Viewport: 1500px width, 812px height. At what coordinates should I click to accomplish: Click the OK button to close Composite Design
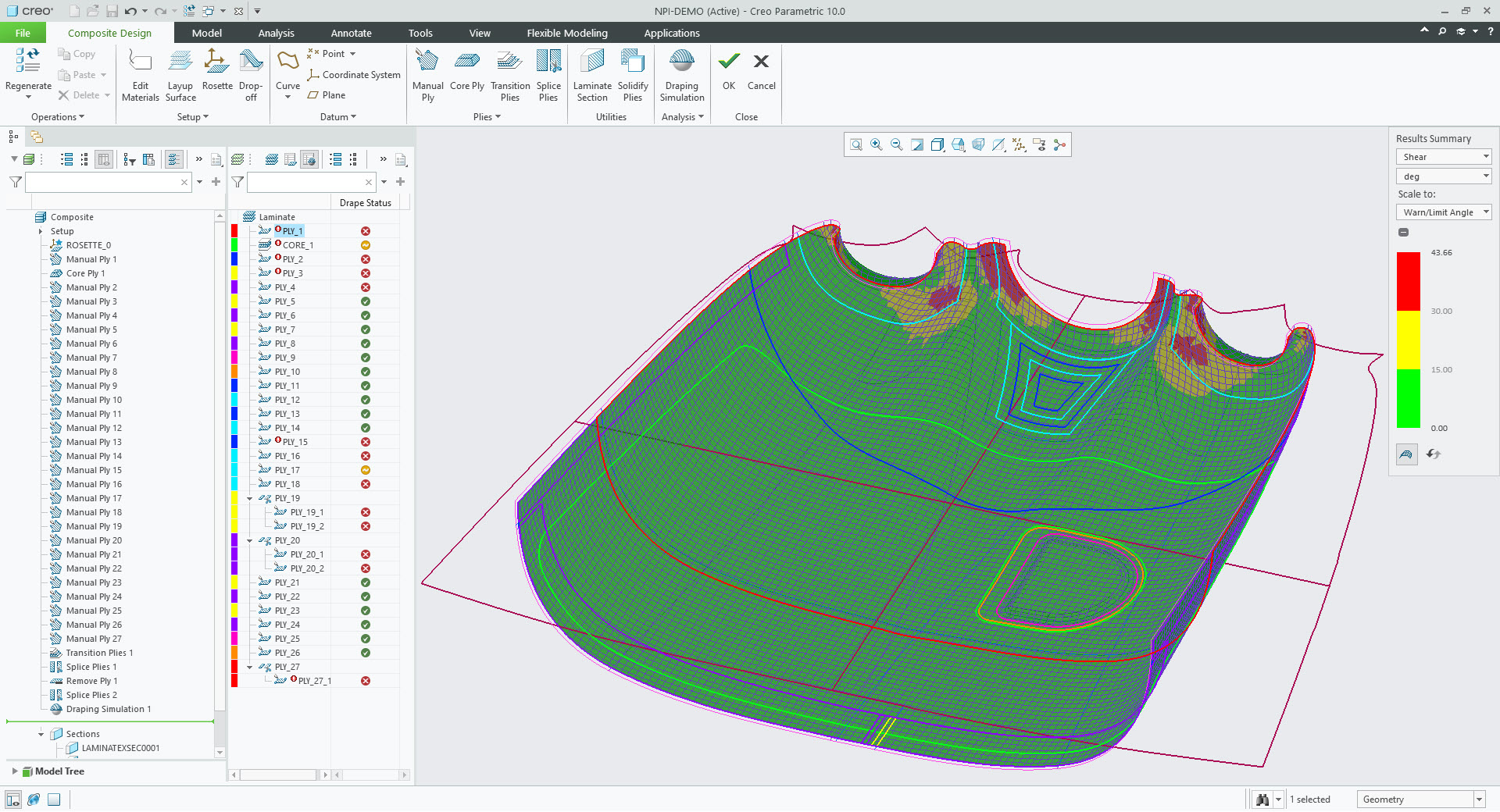728,70
